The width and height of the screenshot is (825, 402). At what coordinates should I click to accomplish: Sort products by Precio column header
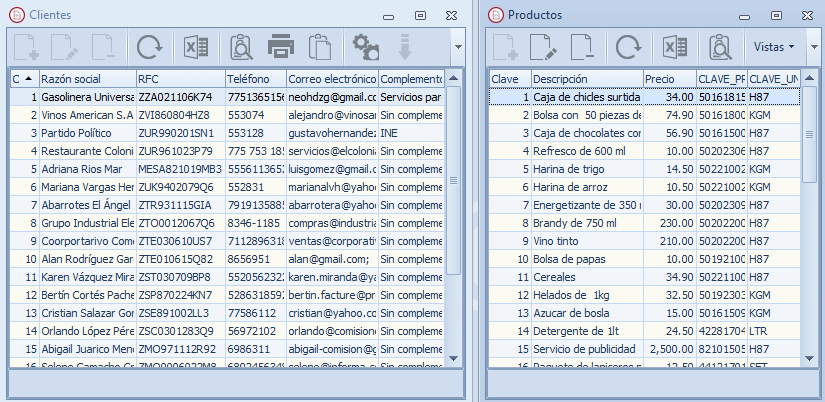point(668,79)
